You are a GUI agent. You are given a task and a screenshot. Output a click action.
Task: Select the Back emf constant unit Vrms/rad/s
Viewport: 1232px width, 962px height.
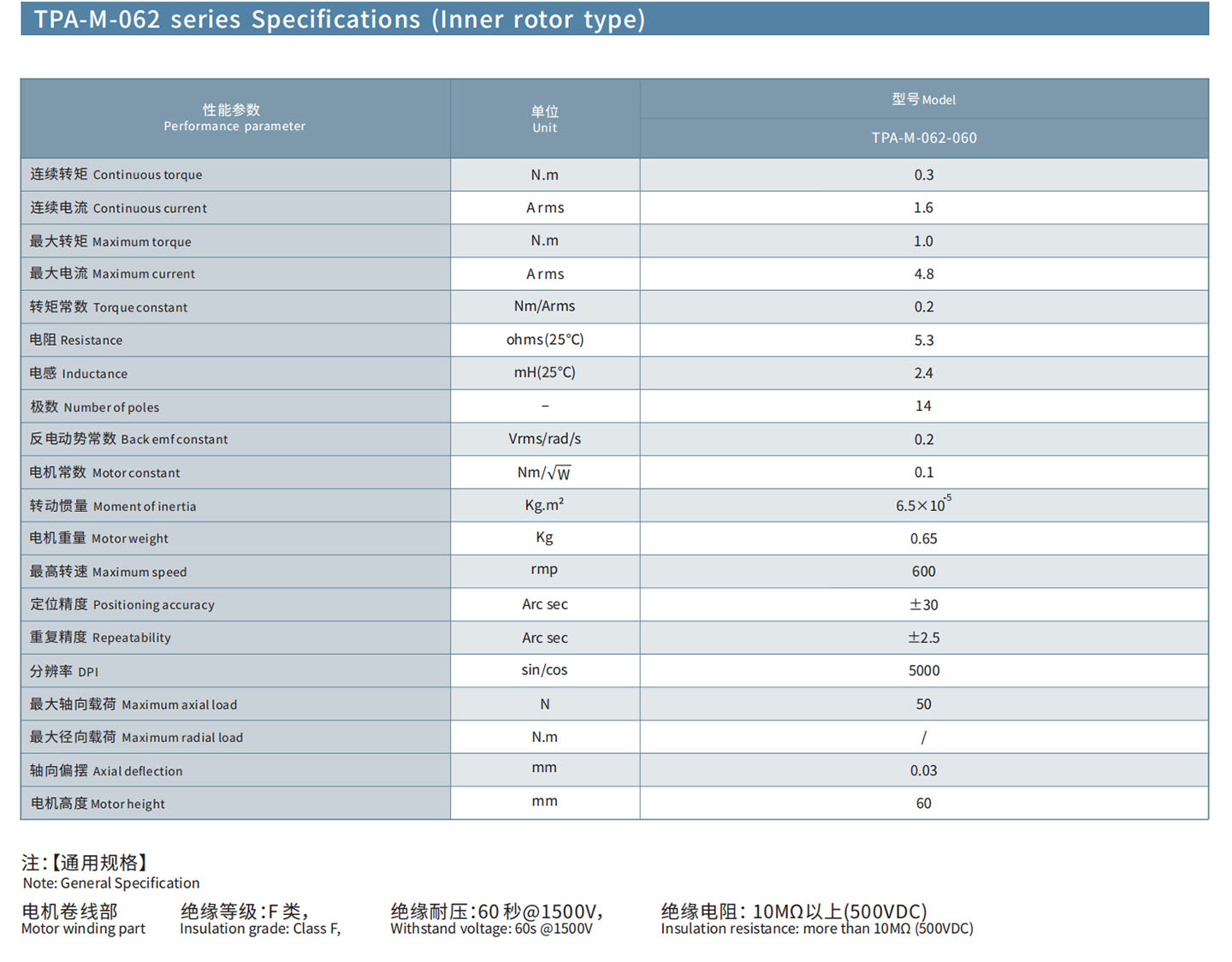pos(544,439)
